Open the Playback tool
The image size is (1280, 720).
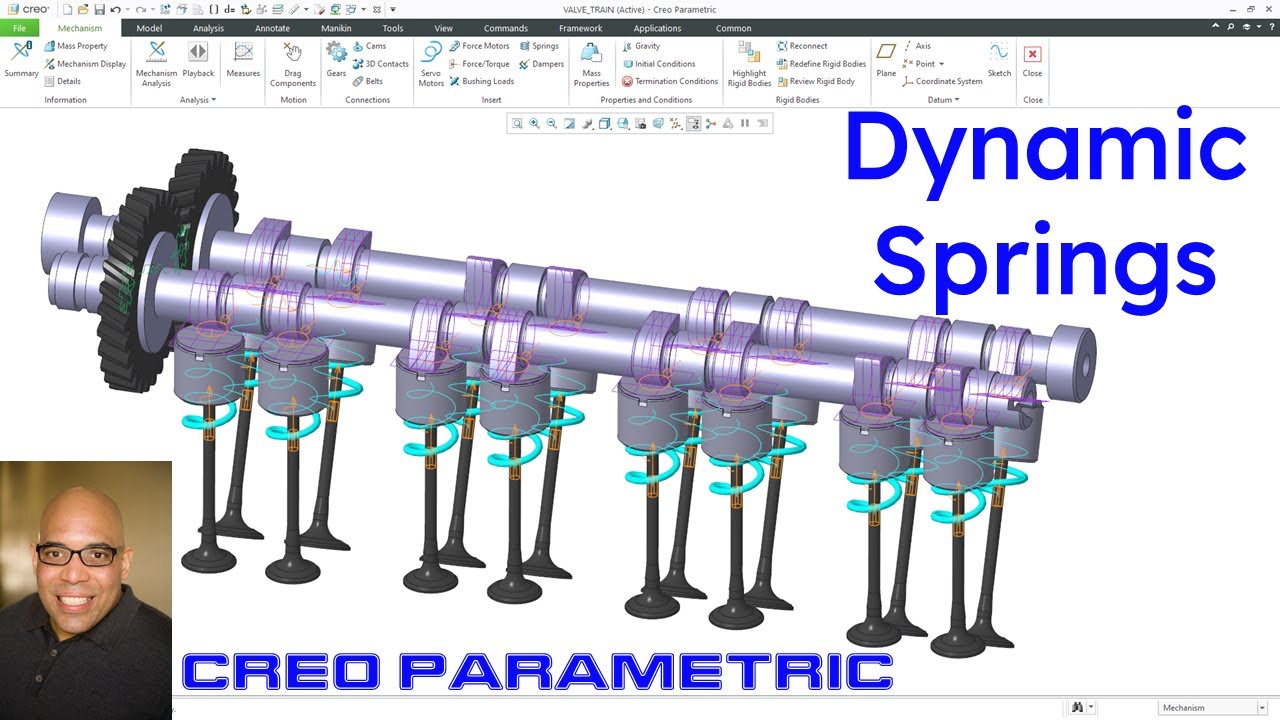198,61
